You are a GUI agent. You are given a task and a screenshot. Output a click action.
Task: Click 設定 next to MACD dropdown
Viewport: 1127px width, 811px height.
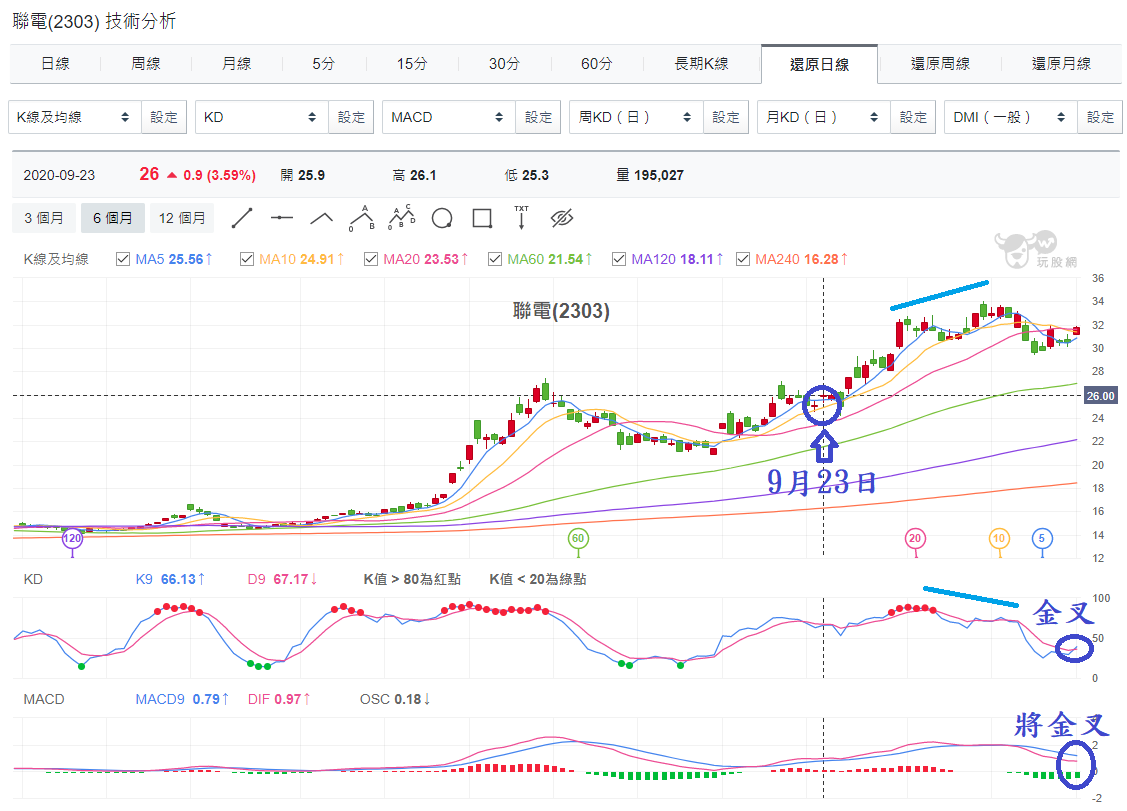tap(538, 117)
